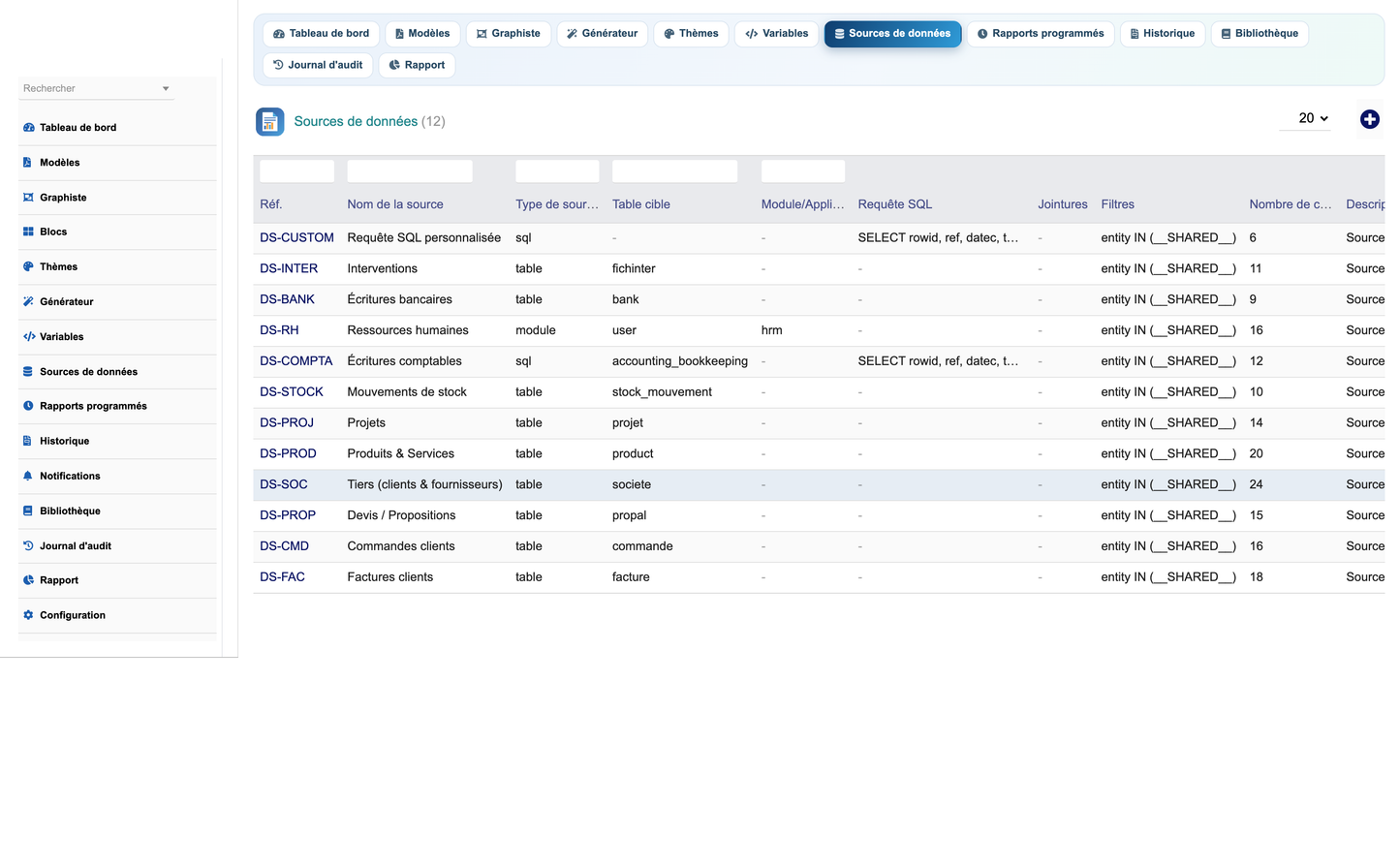Click Tiers (clients & fournisseurs) cell
1400x867 pixels.
click(424, 484)
